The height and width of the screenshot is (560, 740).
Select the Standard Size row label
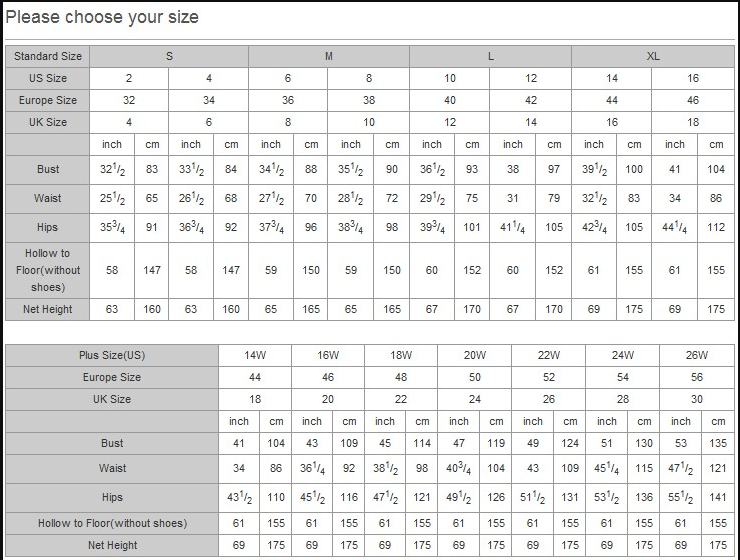click(48, 56)
